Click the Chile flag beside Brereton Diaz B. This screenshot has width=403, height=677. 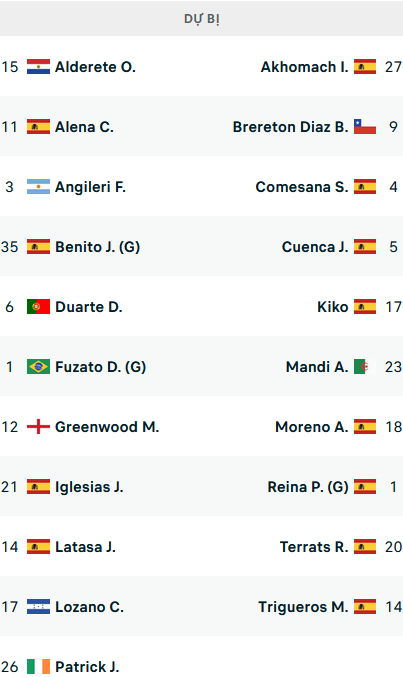[365, 127]
